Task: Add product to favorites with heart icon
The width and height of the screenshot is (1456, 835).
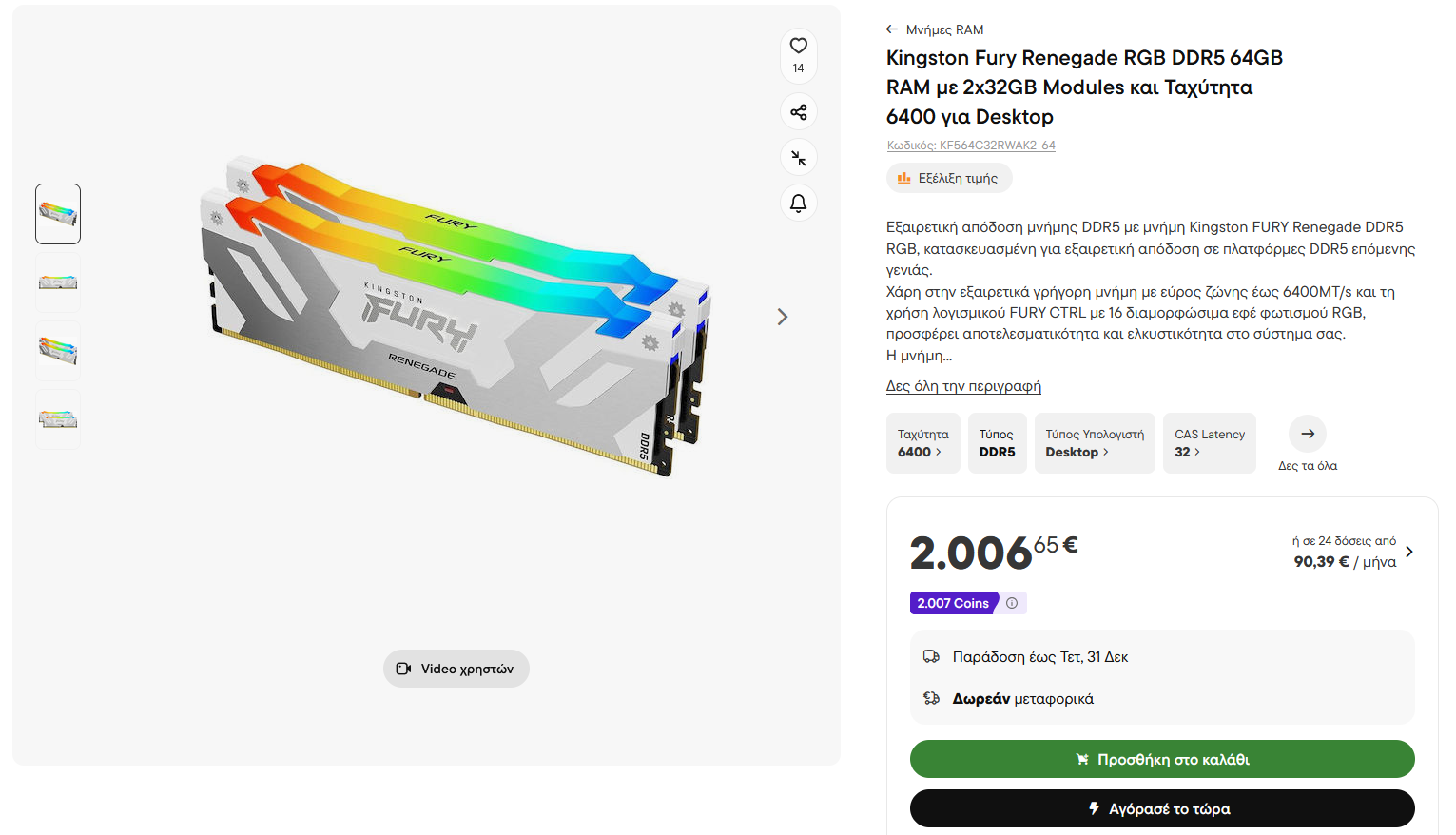Action: [798, 46]
